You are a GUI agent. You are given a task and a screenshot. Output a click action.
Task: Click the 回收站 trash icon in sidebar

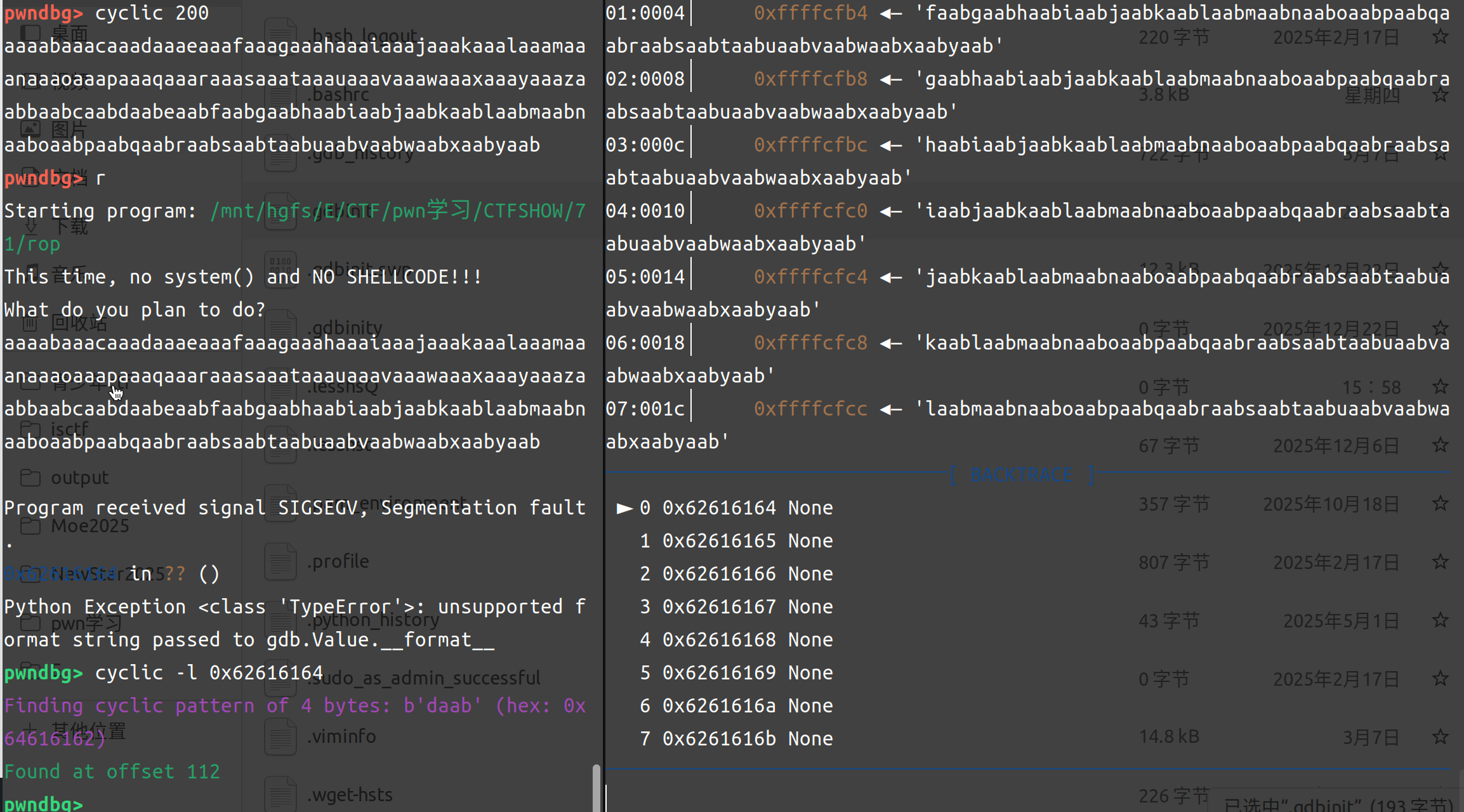30,323
